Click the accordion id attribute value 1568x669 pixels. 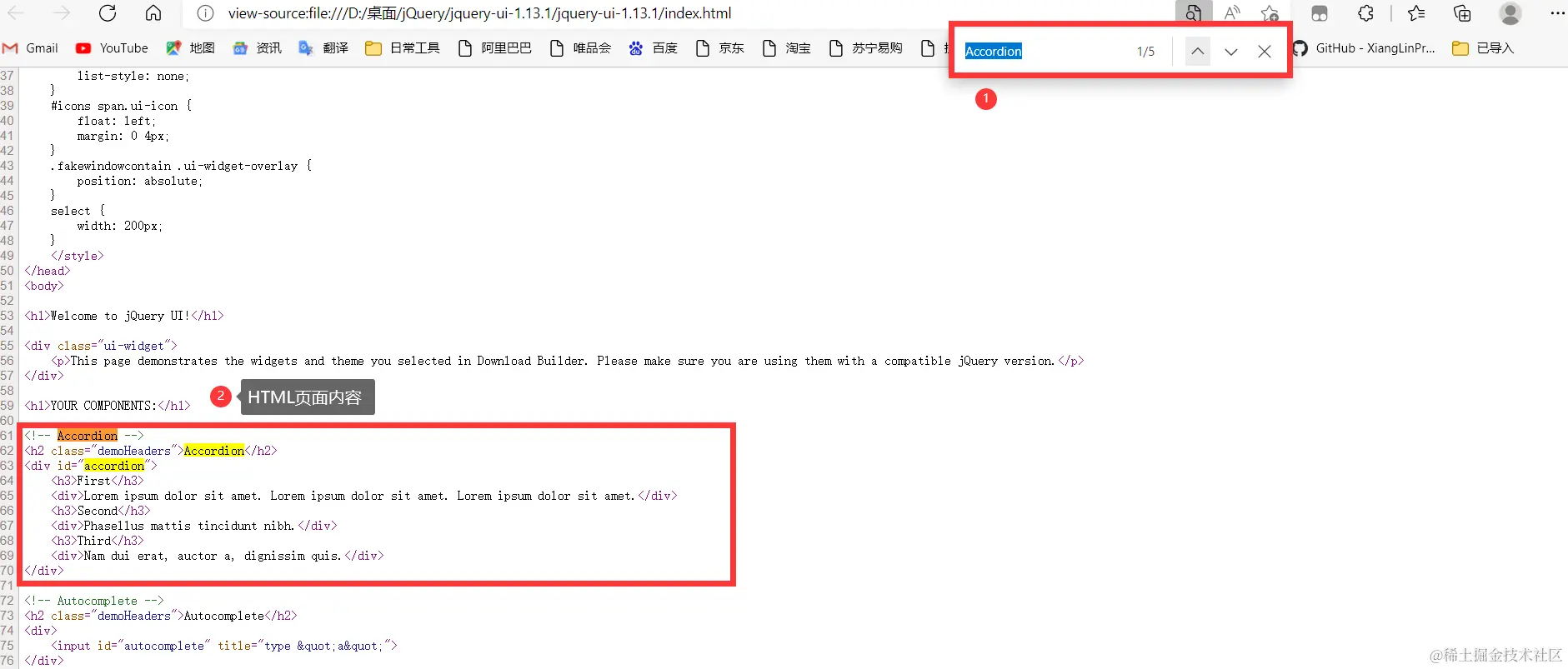tap(114, 466)
